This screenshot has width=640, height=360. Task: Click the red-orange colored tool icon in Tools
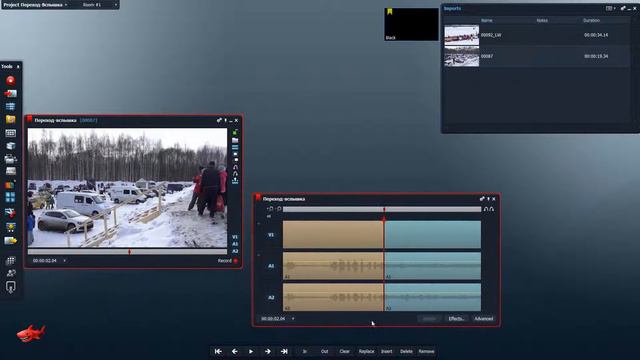(x=10, y=184)
